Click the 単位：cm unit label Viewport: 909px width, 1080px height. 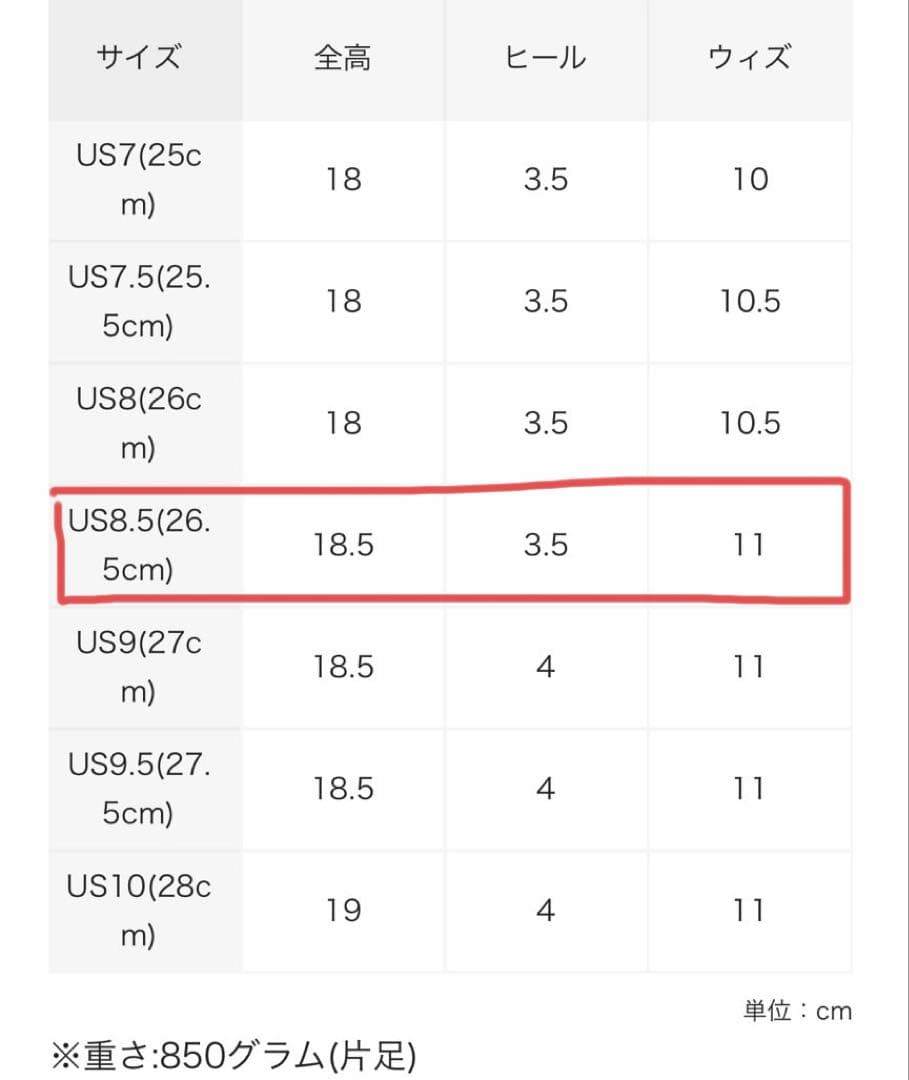pos(797,1011)
